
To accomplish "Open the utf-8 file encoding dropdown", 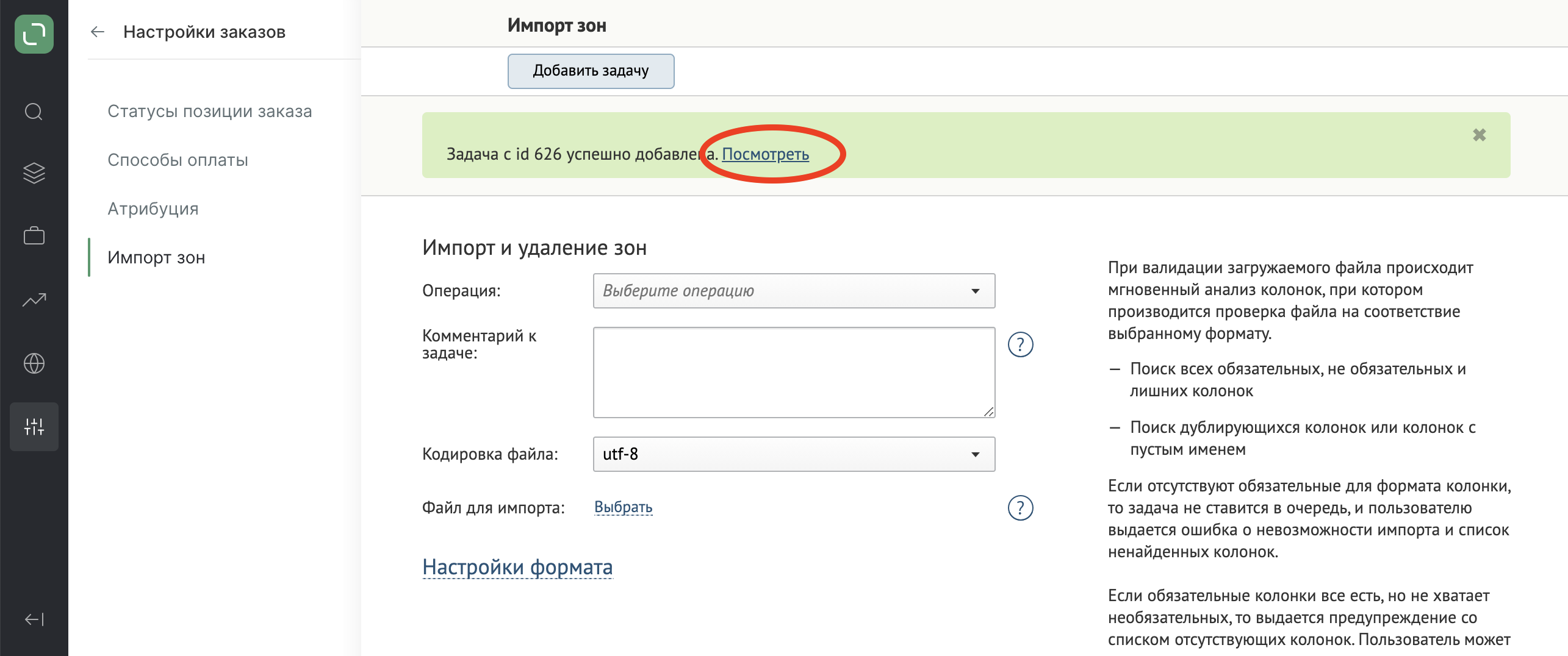I will [794, 454].
